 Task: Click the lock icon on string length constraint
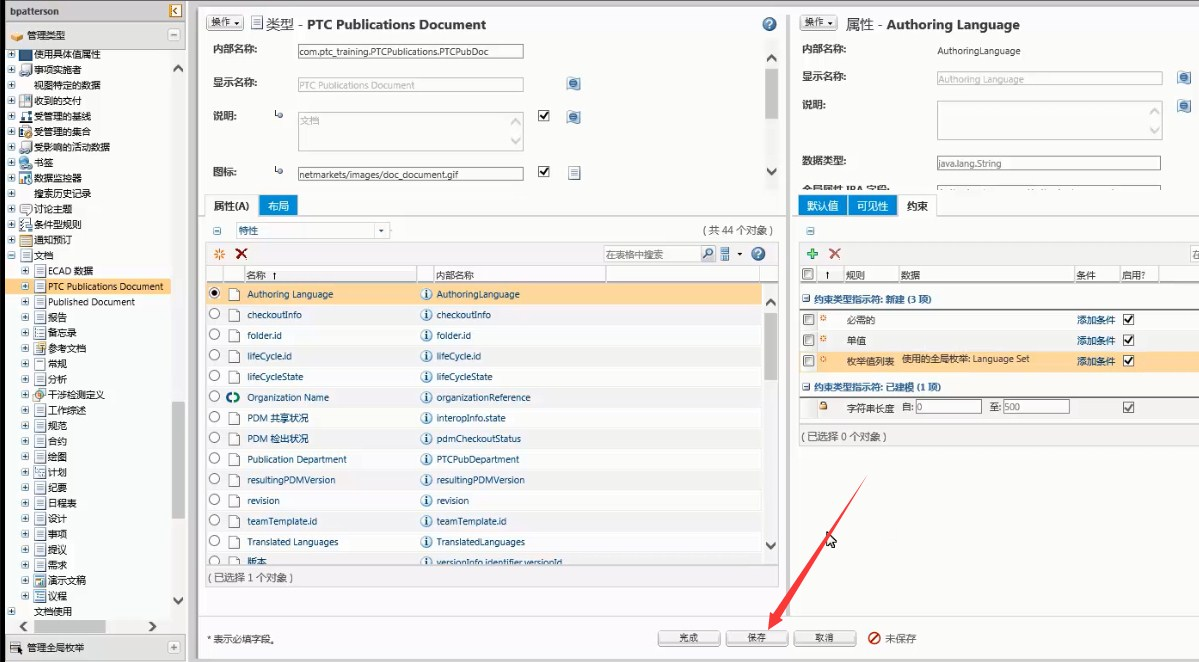pyautogui.click(x=823, y=406)
